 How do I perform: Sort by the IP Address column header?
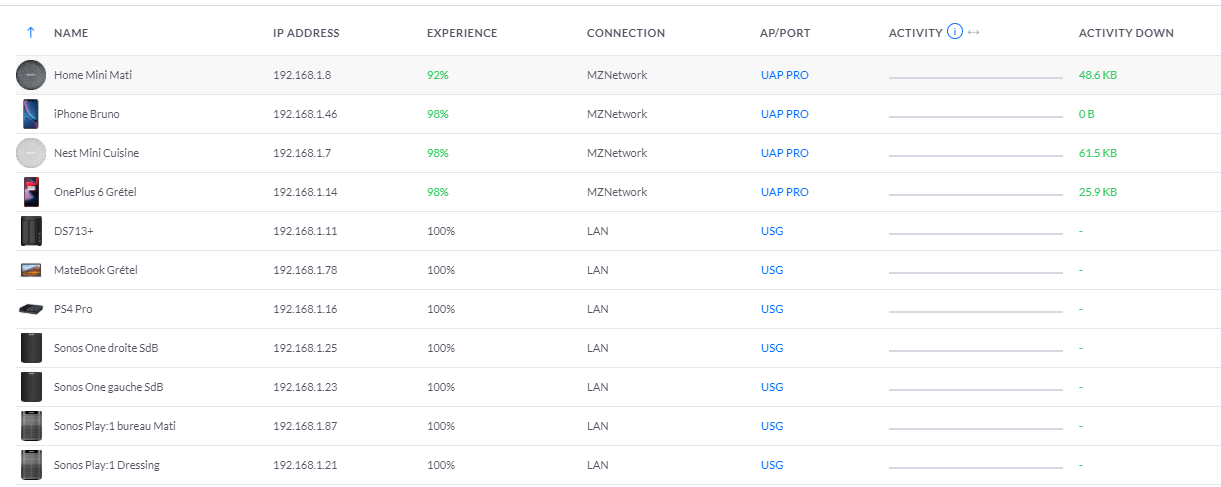(306, 33)
